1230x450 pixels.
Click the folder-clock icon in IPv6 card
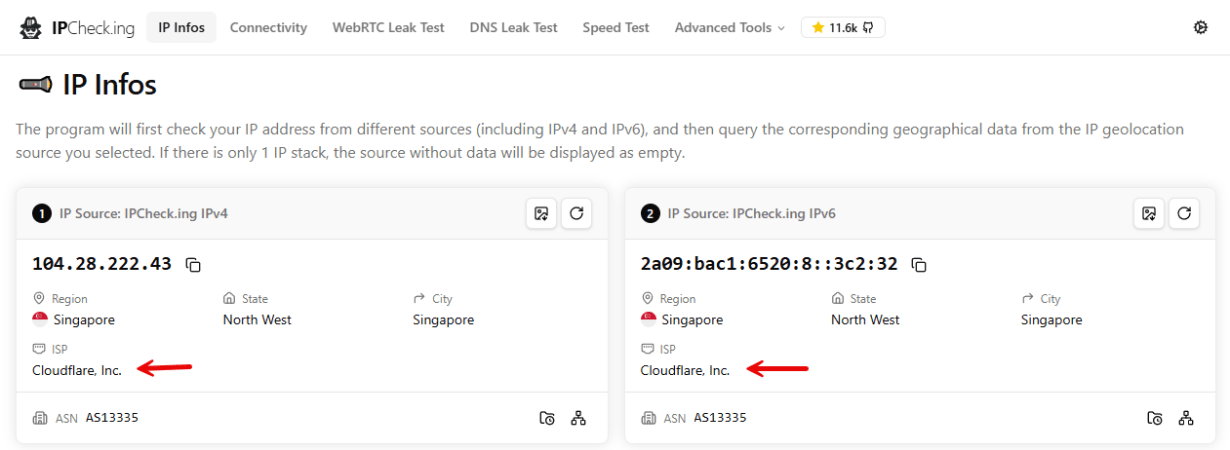(x=1155, y=418)
